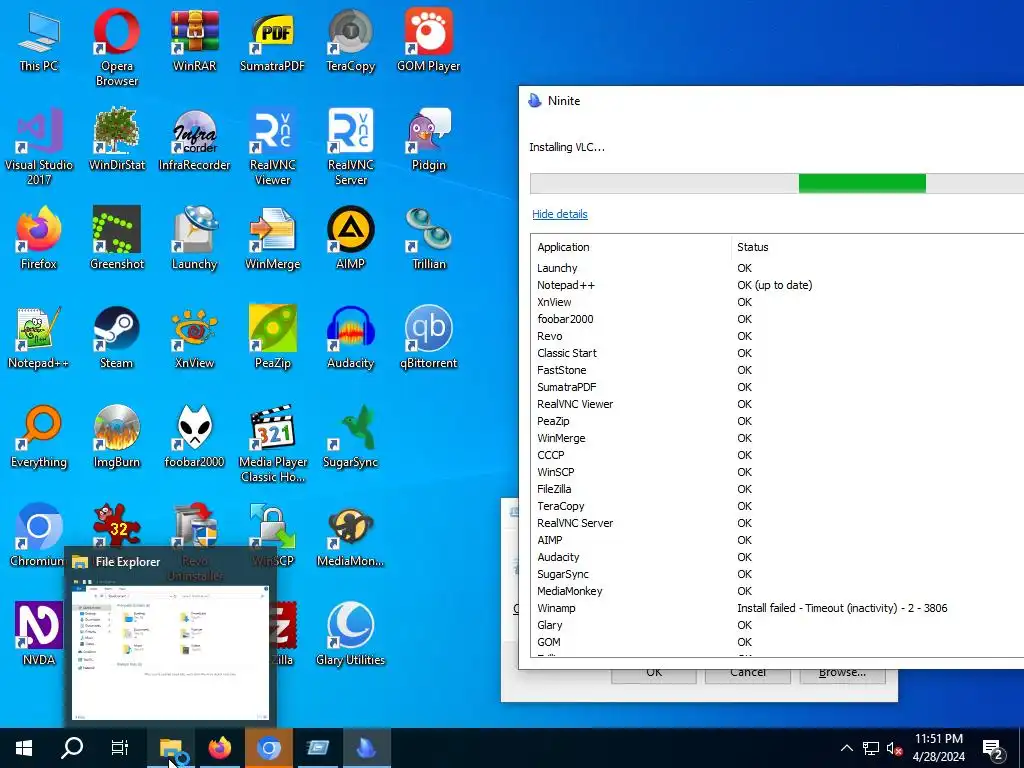Screen dimensions: 1024x768
Task: Launch RealVNC Viewer shortcut
Action: pos(272,147)
